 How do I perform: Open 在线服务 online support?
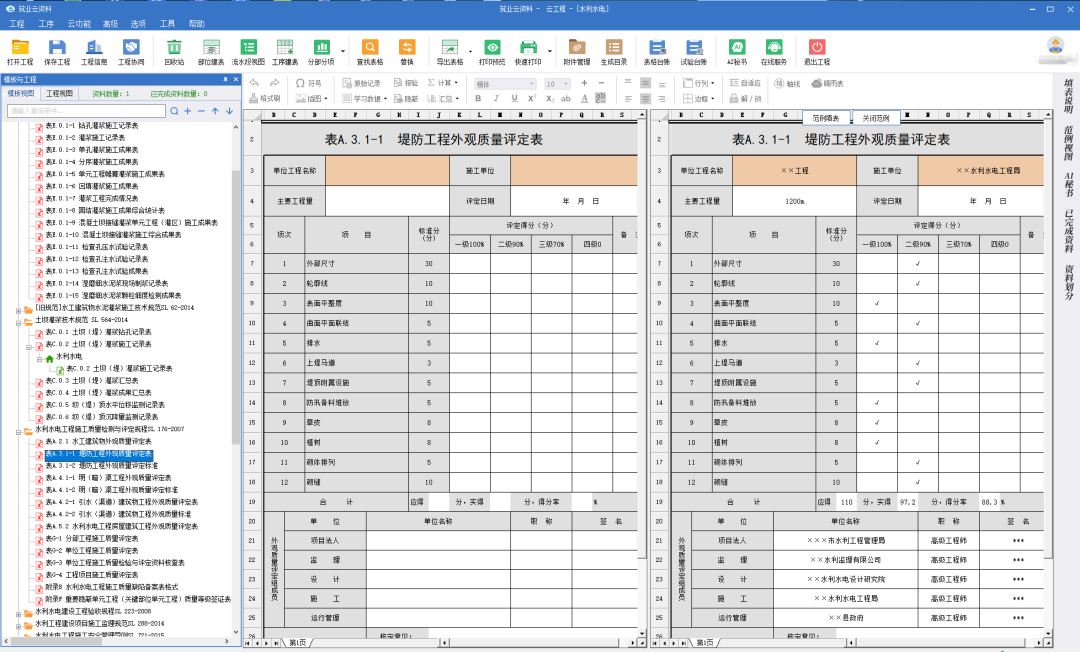(x=773, y=52)
